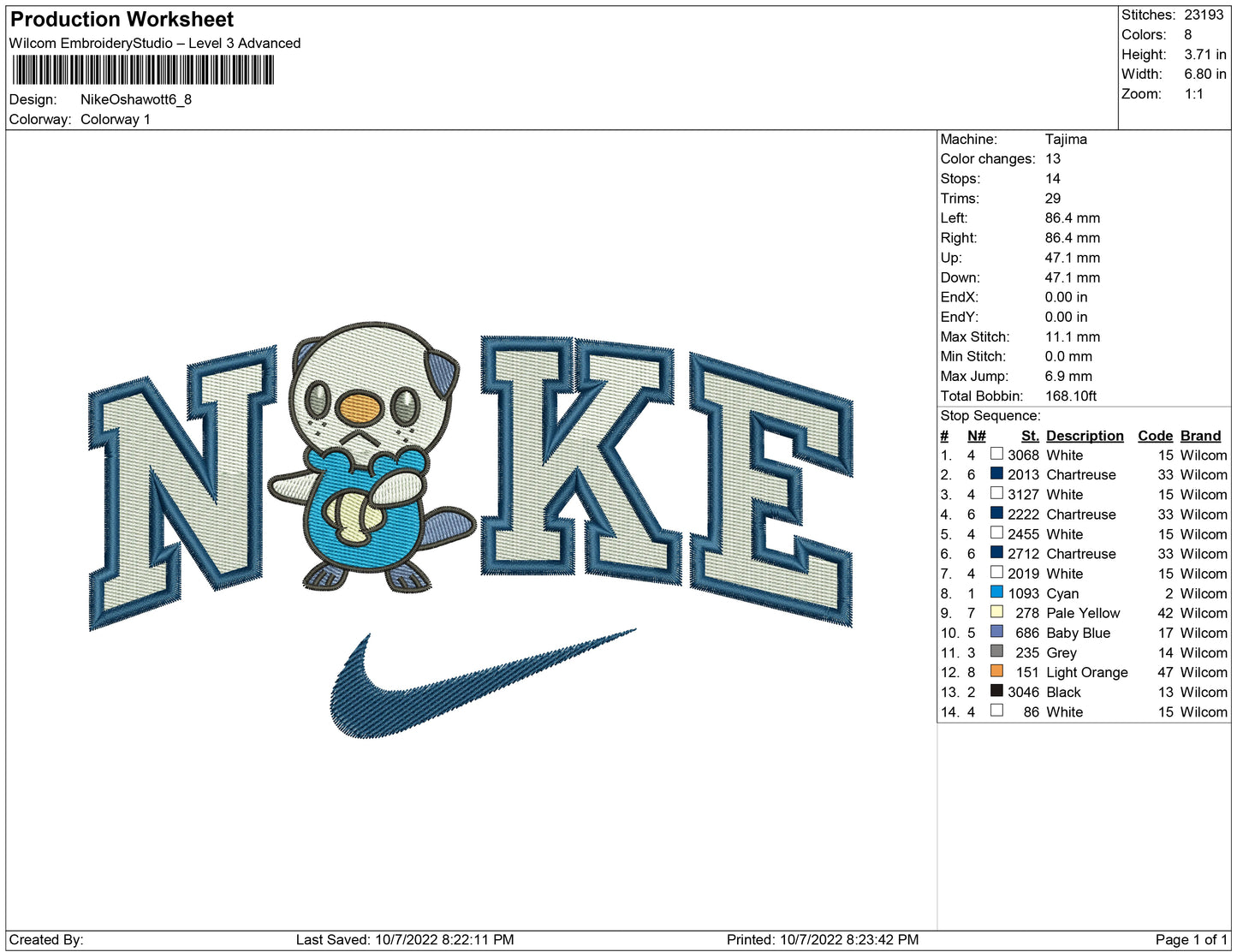Viewport: 1237px width, 952px height.
Task: Click the height value '3.71 in'
Action: tap(1204, 54)
